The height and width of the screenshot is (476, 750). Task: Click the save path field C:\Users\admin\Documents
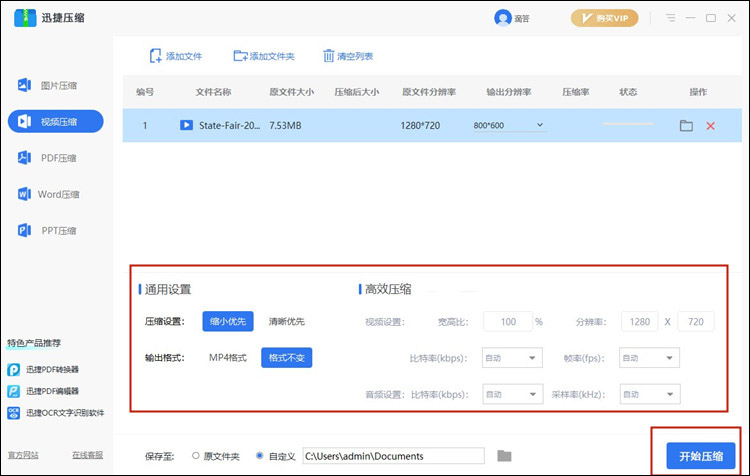[x=393, y=456]
